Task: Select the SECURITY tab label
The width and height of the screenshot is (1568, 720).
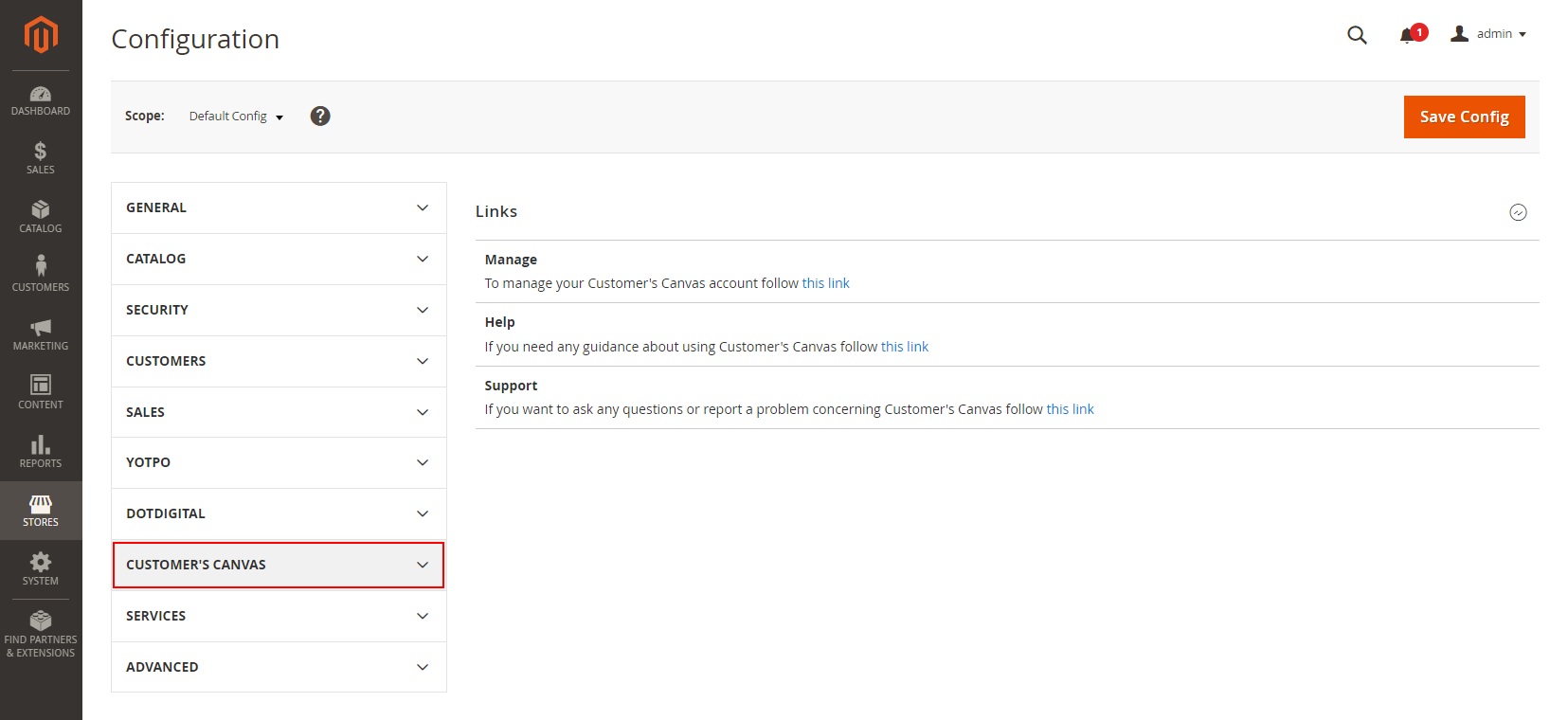Action: click(157, 310)
